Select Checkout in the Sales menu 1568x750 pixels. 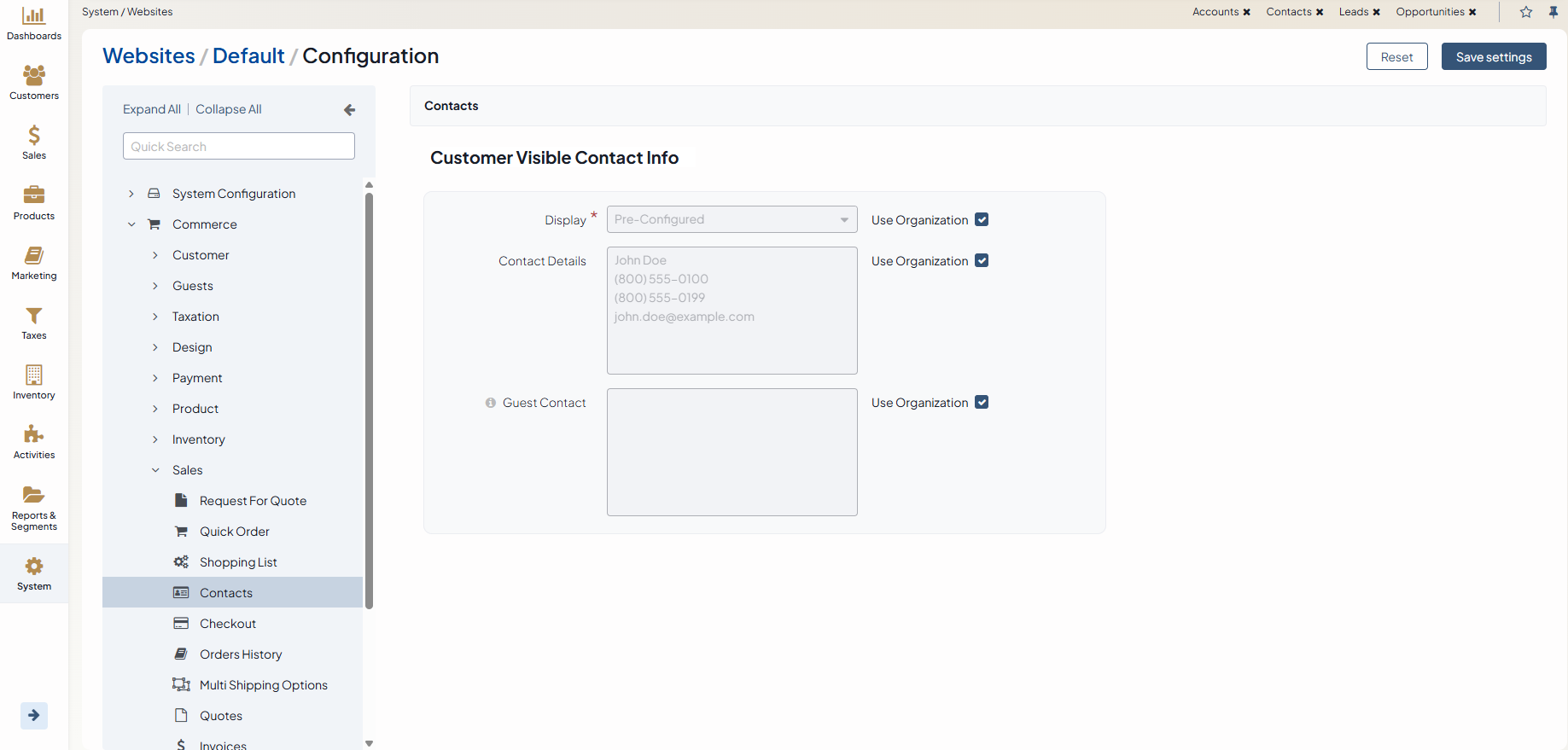228,624
